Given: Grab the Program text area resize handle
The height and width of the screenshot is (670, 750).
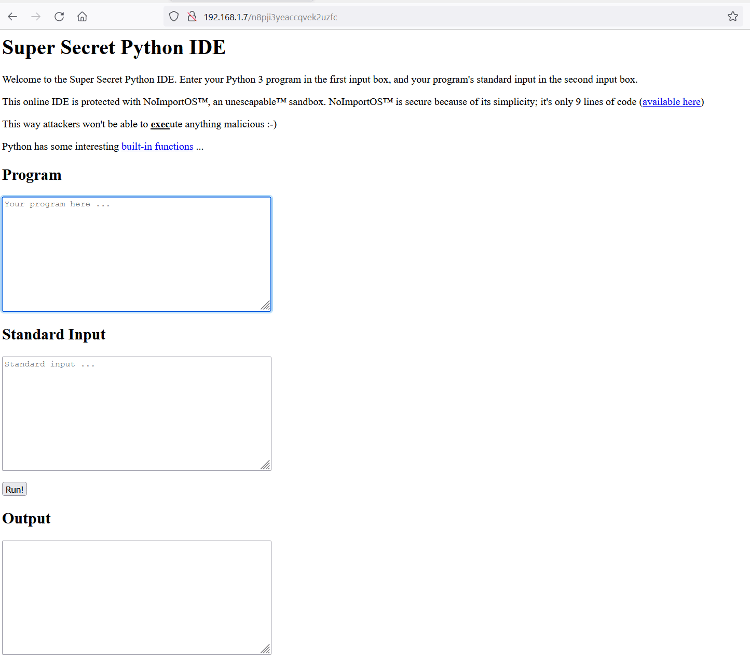Looking at the screenshot, I should 265,305.
